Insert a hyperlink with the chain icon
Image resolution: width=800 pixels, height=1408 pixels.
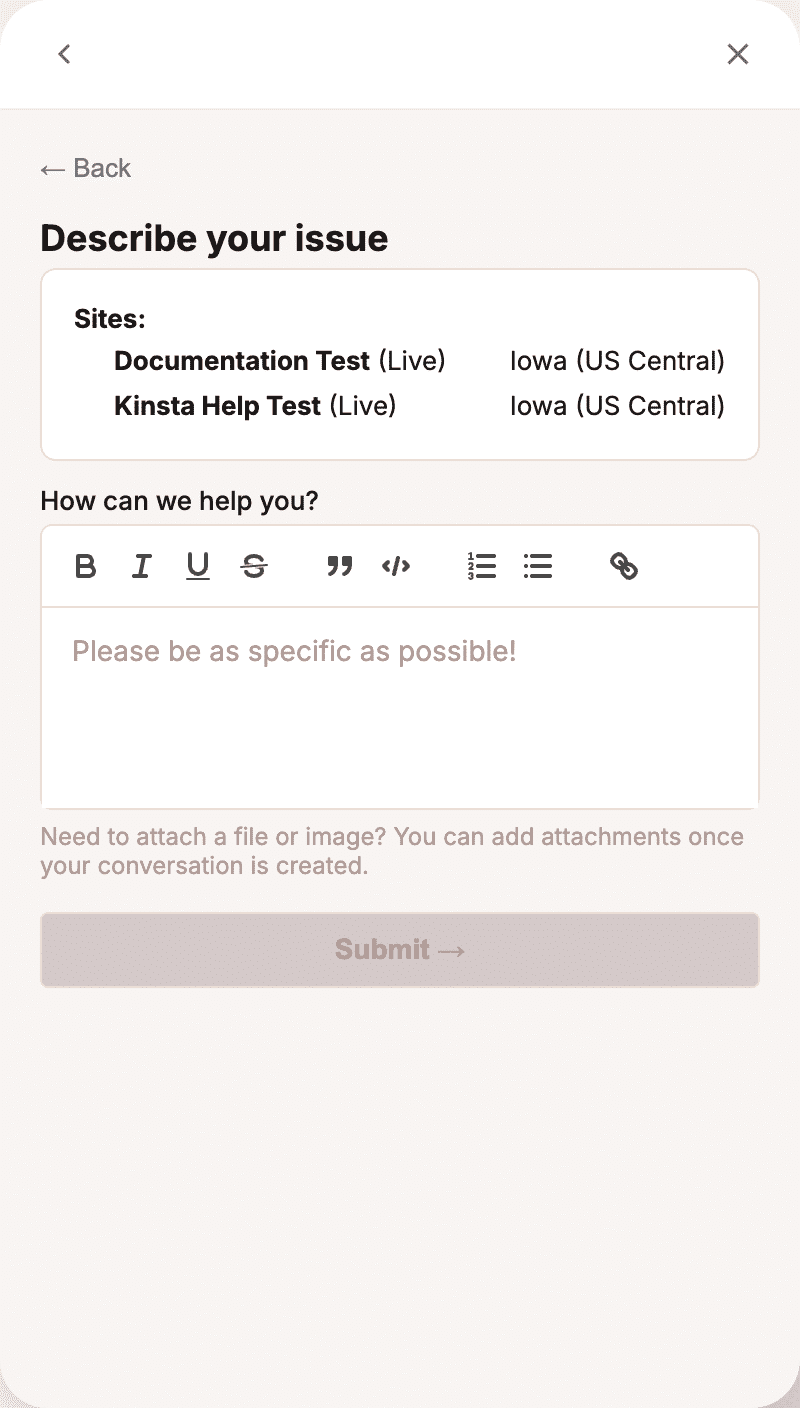pos(624,567)
